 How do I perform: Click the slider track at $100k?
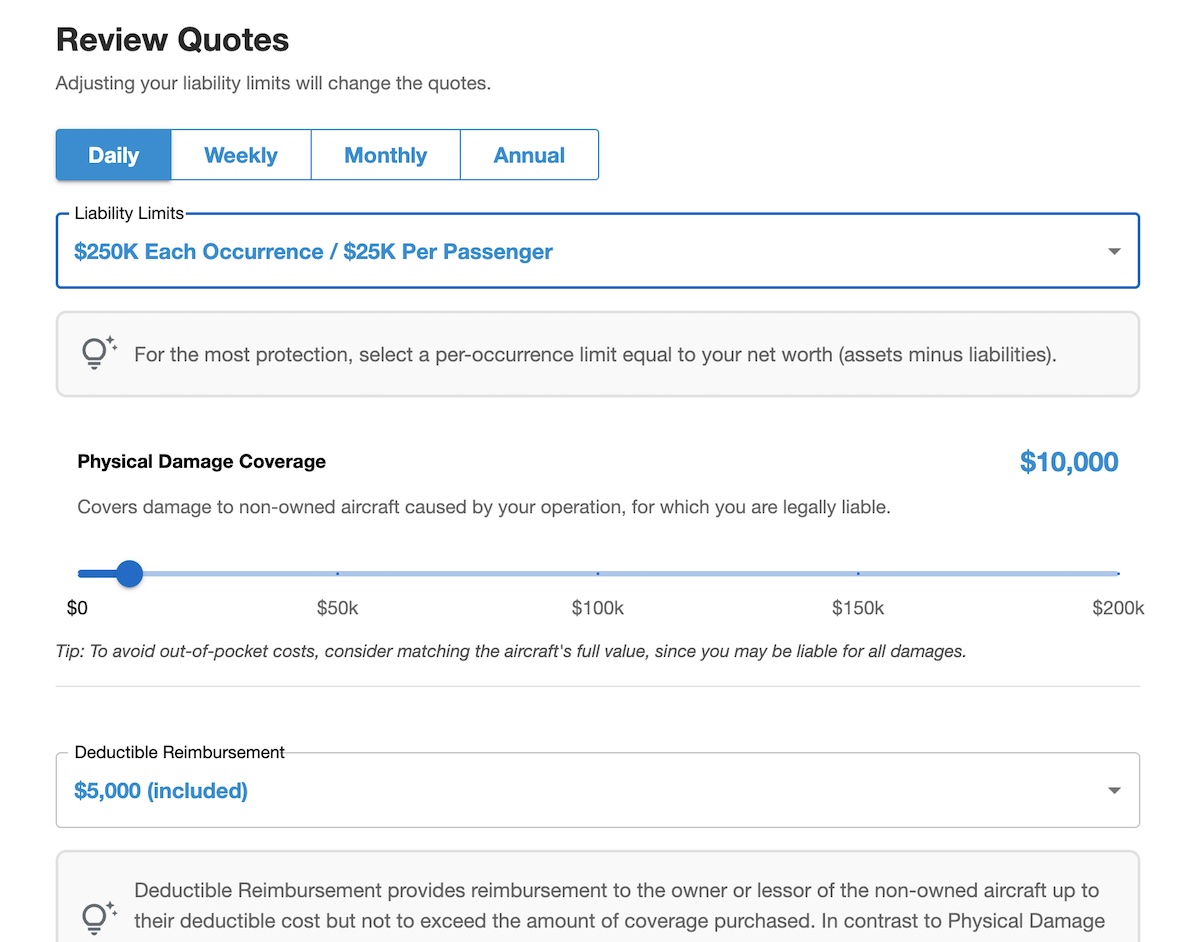[x=598, y=573]
